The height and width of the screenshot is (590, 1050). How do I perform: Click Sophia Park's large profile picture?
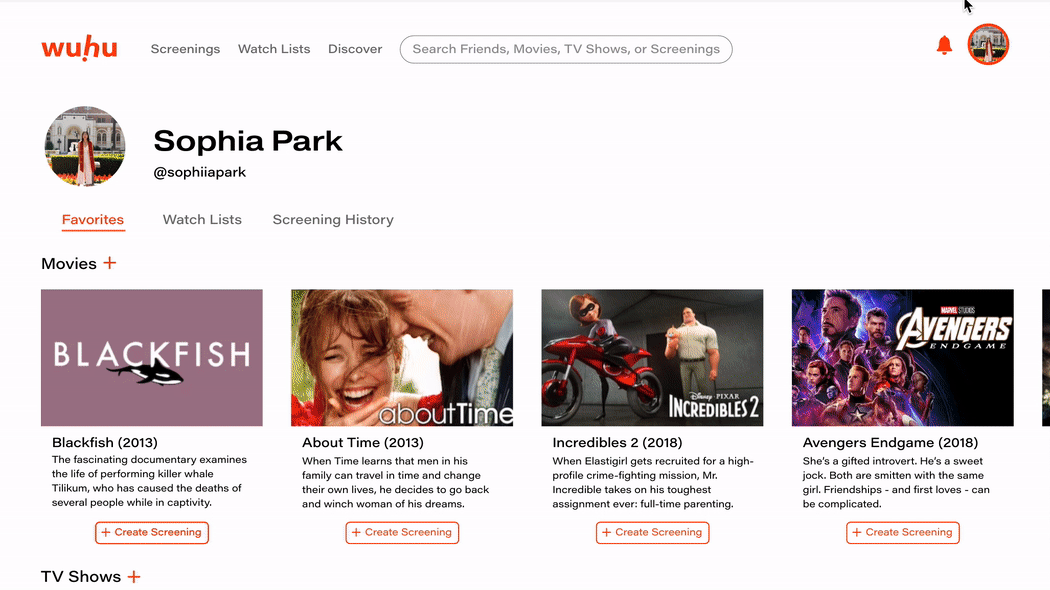[85, 146]
